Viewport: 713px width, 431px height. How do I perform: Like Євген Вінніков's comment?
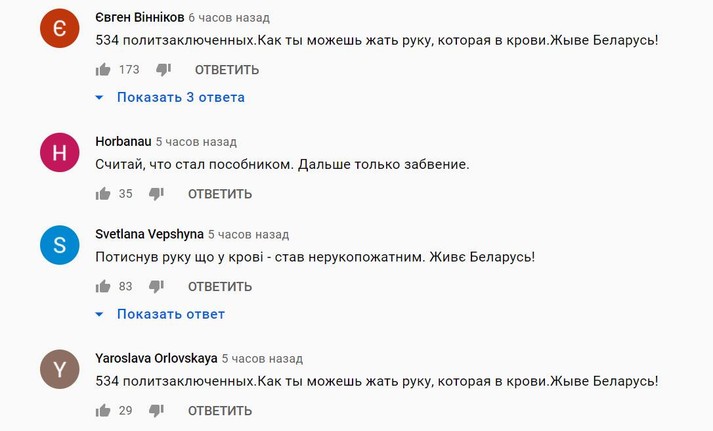pos(103,70)
